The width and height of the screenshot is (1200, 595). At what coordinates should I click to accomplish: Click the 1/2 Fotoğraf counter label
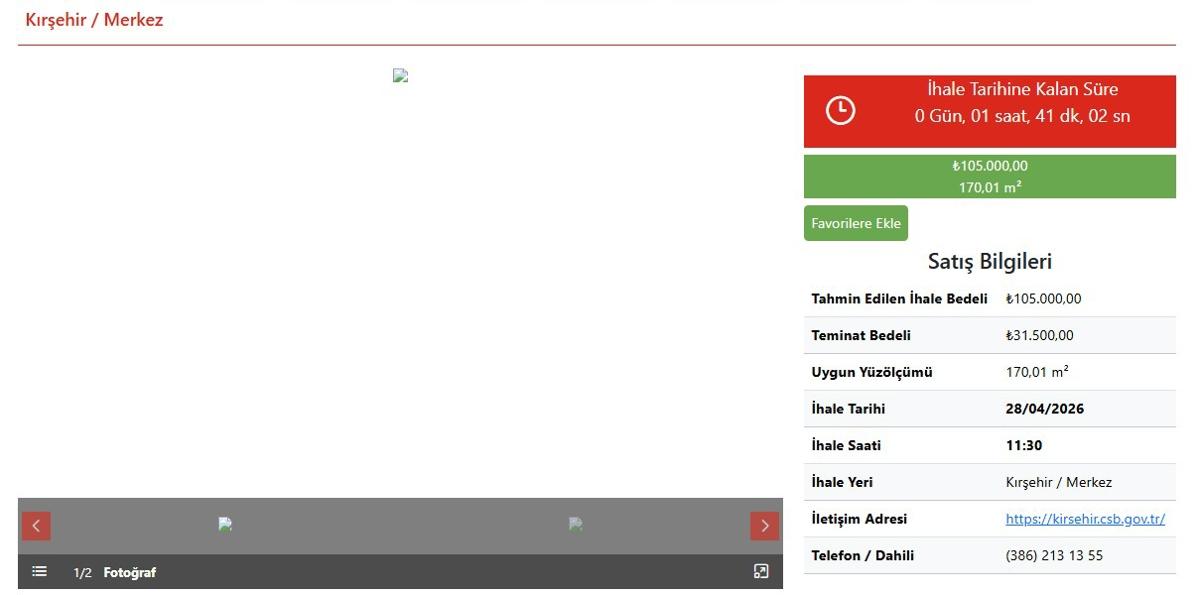click(x=114, y=573)
